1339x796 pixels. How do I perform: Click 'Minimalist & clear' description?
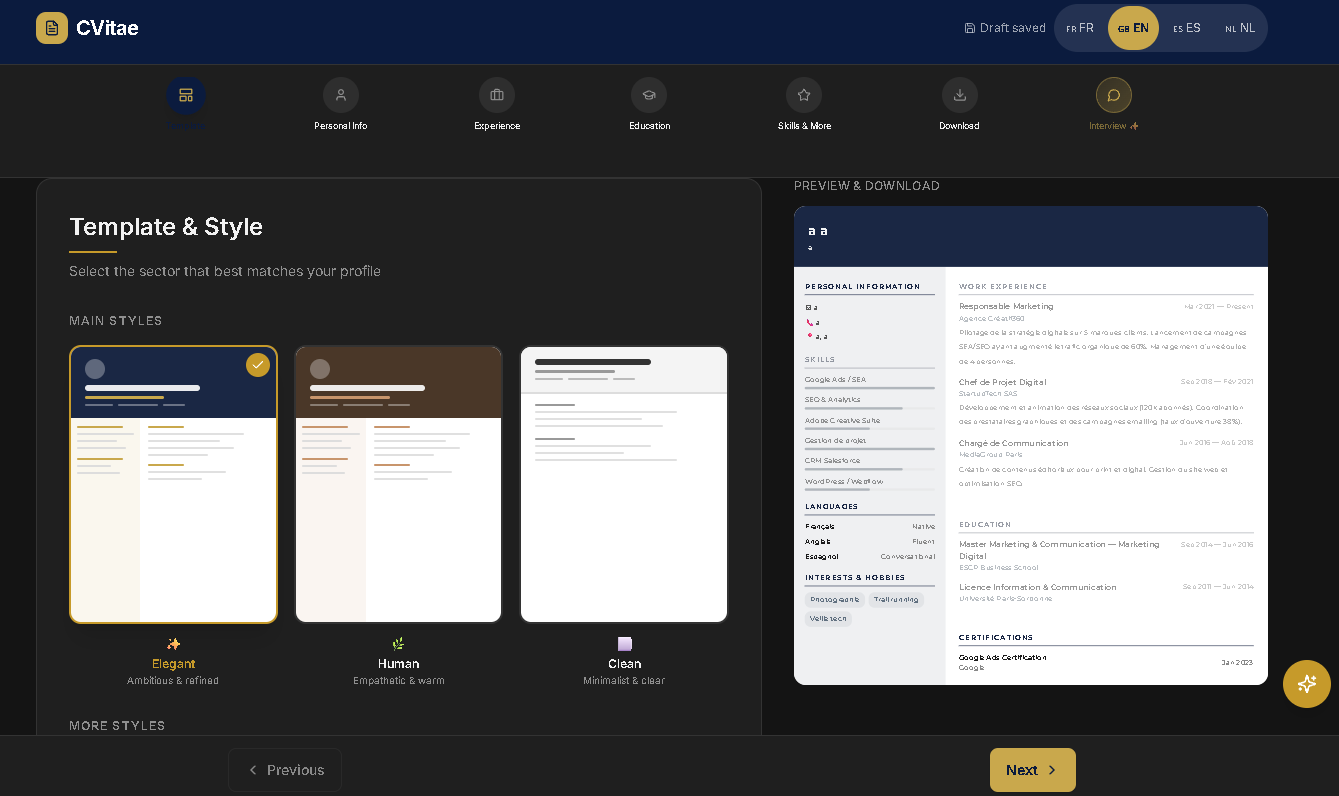point(624,681)
